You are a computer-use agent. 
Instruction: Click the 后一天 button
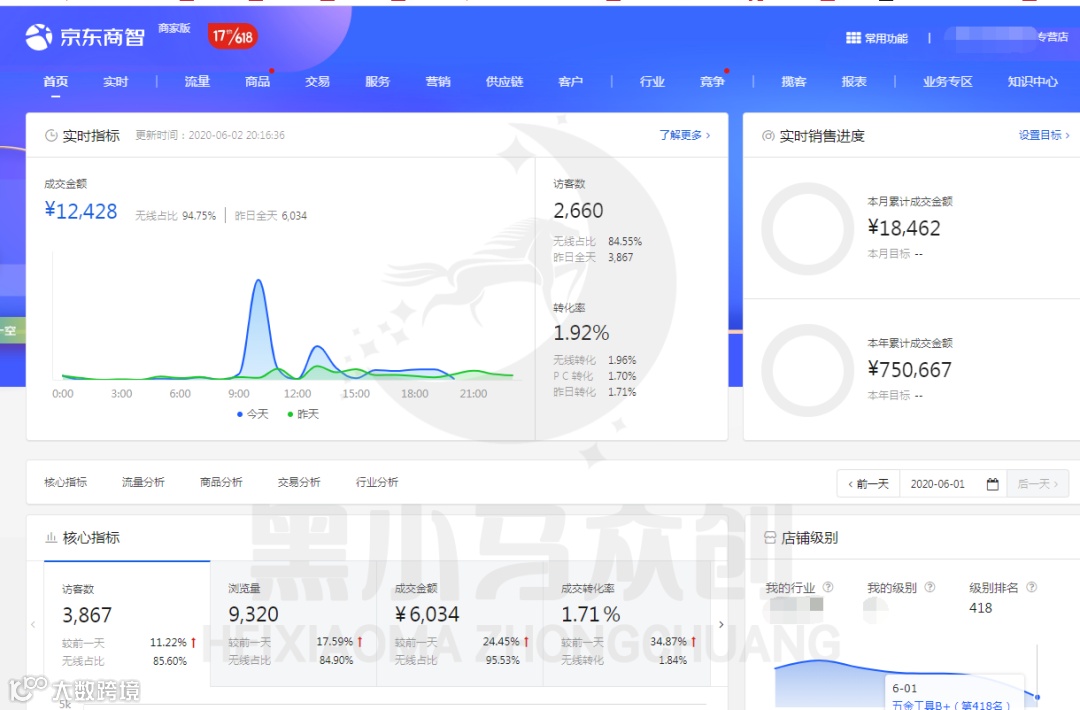coord(1038,484)
